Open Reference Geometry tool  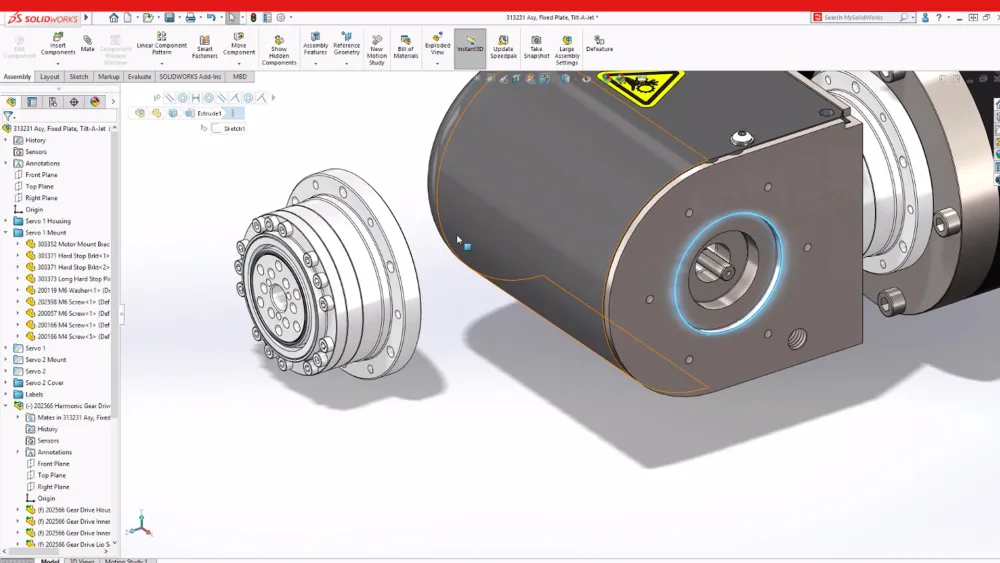pos(346,44)
